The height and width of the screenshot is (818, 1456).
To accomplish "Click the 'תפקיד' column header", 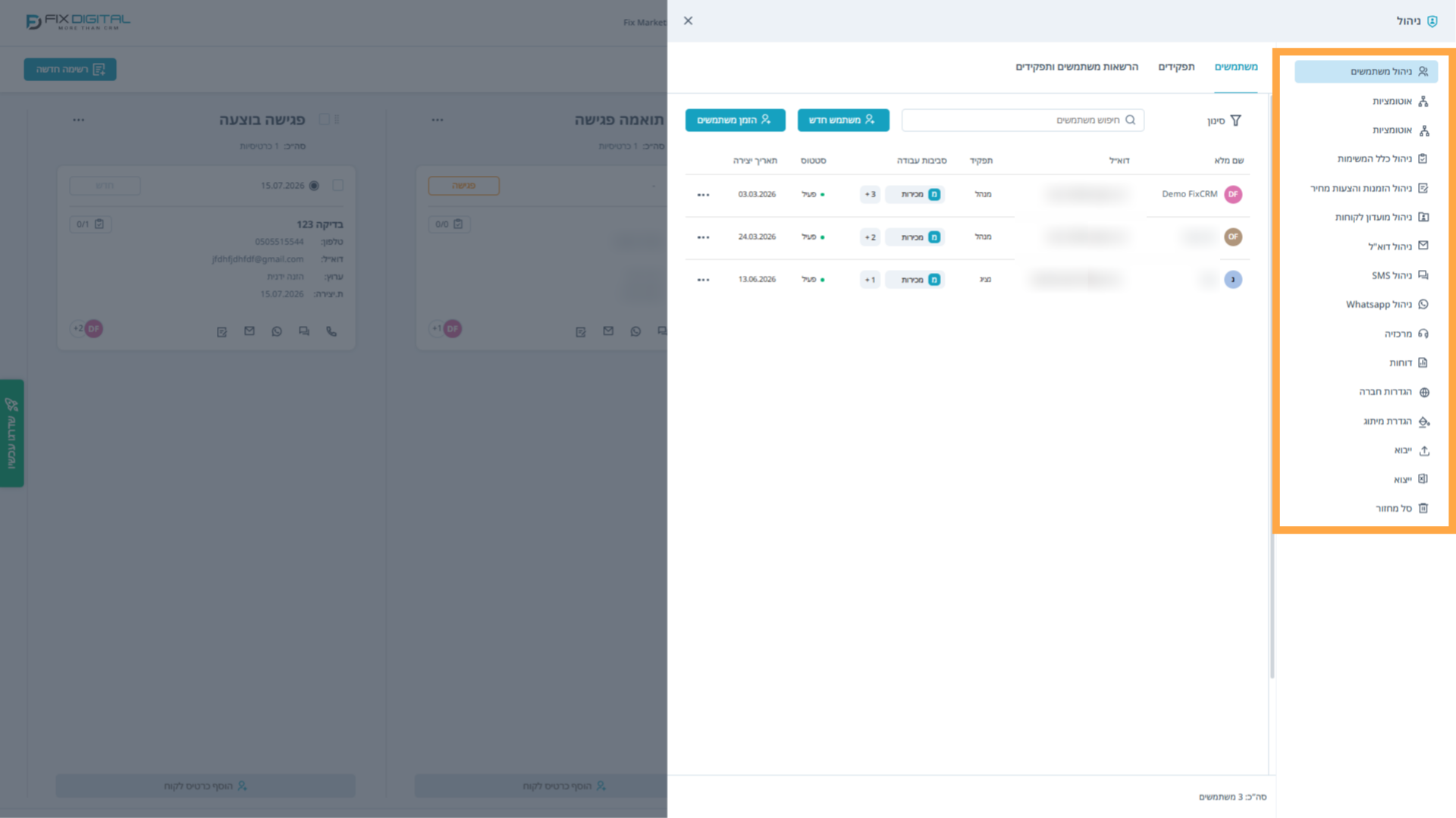I will 981,161.
